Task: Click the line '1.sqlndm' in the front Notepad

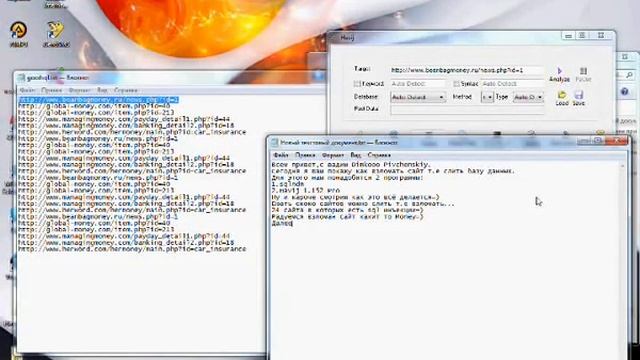Action: coord(288,184)
